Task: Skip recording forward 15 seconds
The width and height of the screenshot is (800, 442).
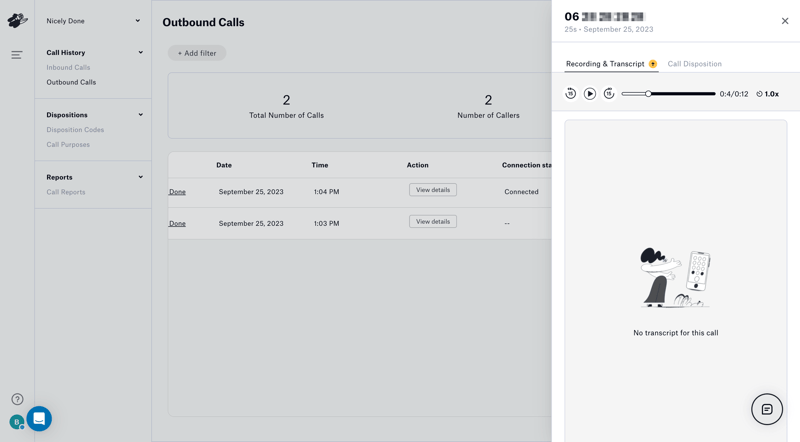Action: [609, 94]
